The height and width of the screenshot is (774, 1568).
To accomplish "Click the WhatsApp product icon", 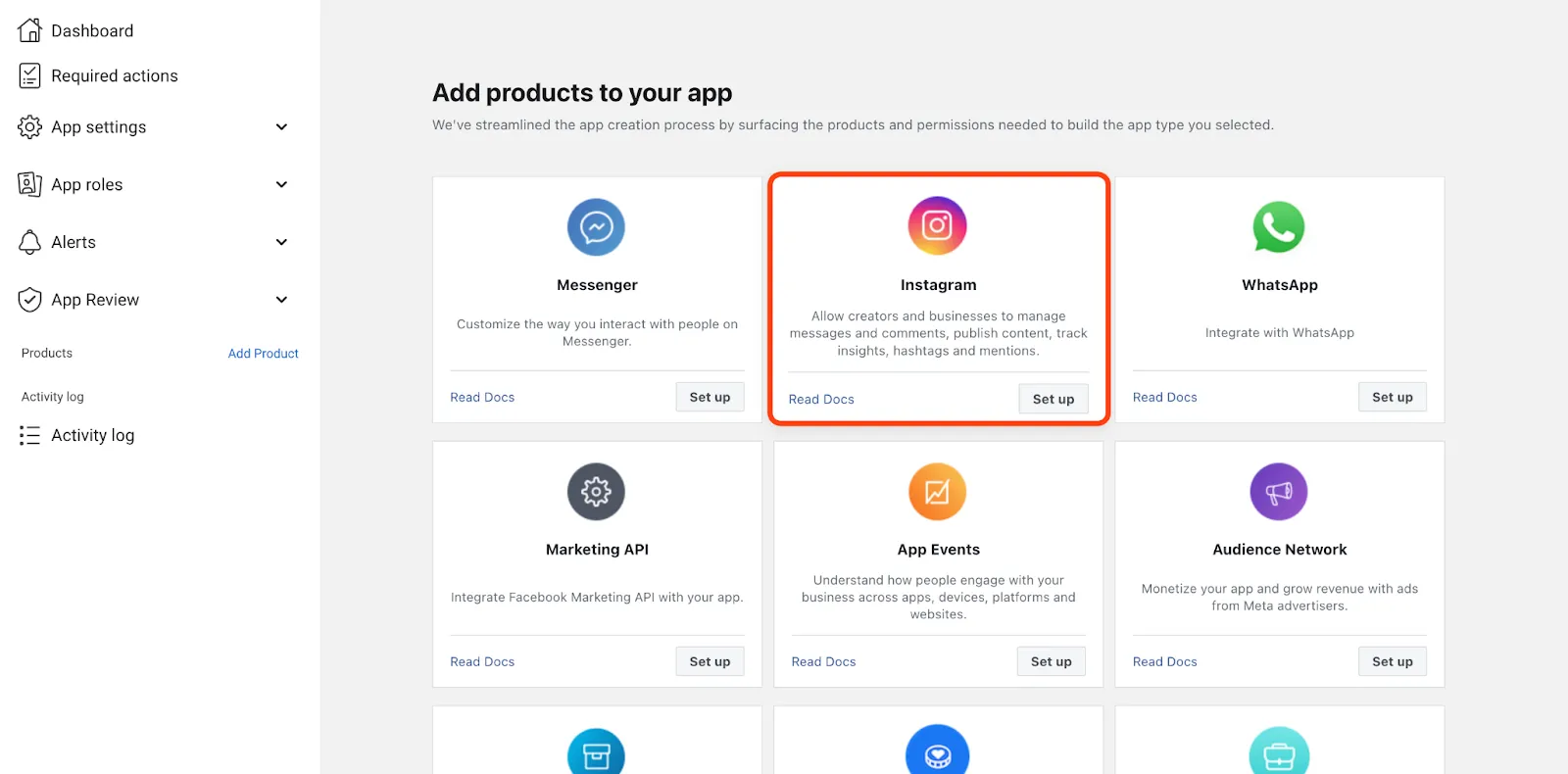I will [x=1279, y=227].
